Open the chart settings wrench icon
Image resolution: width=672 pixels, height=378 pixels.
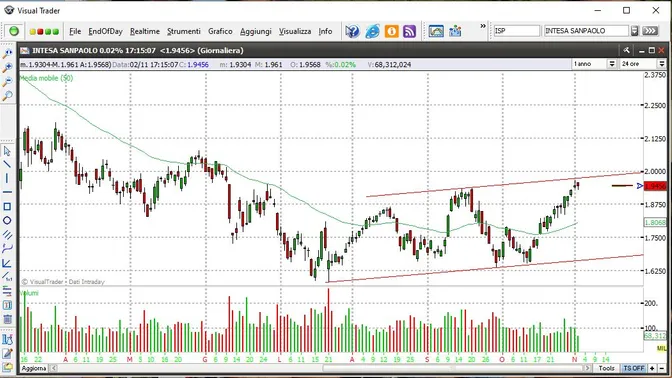627,51
